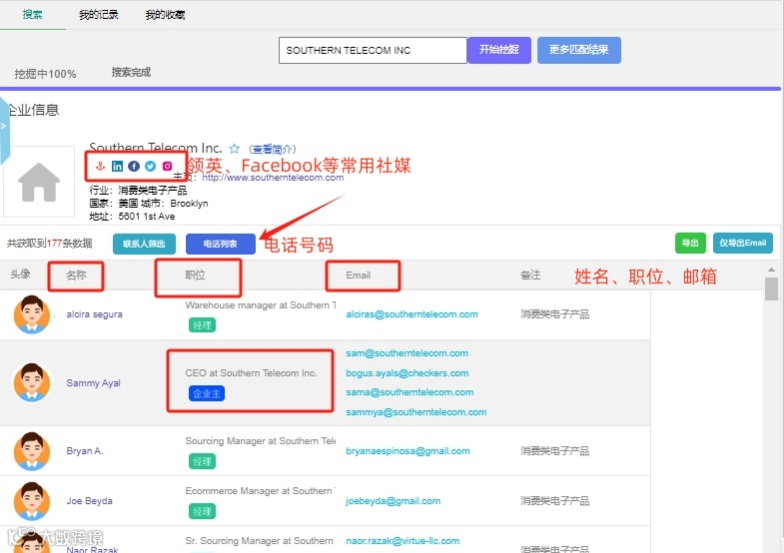The height and width of the screenshot is (553, 784).
Task: Click the contact list scrollbar up arrow
Action: tap(772, 270)
